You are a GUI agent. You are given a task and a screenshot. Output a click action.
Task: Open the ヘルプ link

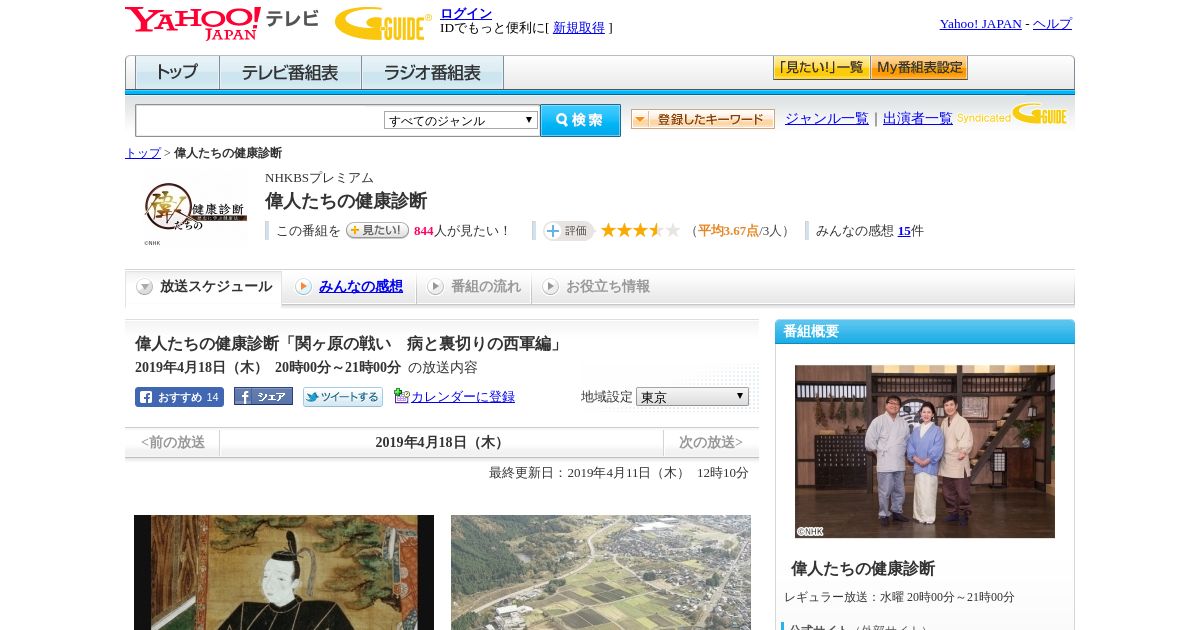(1052, 24)
